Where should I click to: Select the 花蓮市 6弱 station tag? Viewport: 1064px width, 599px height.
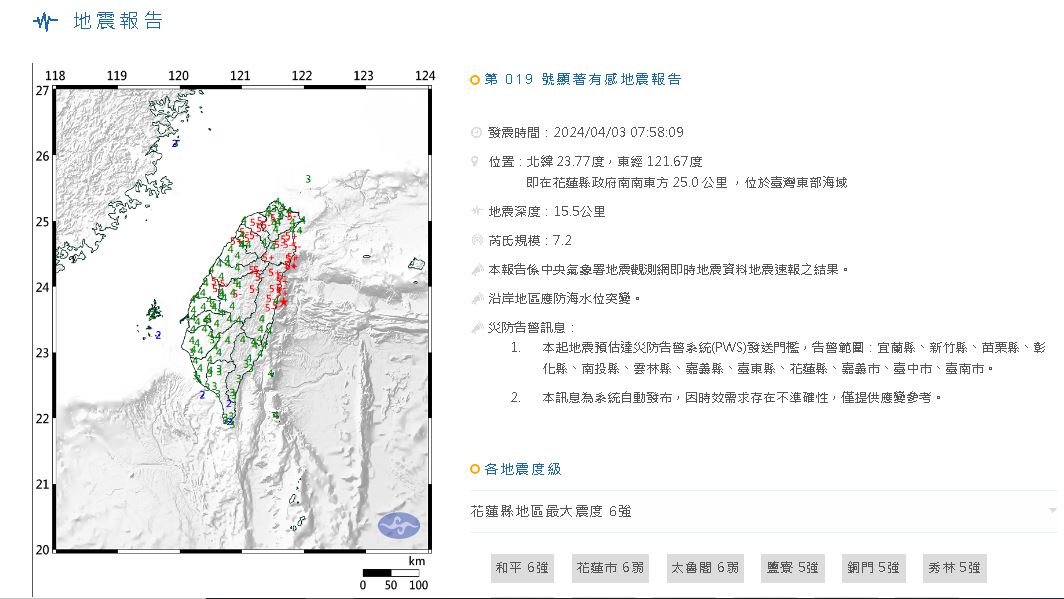(x=610, y=569)
